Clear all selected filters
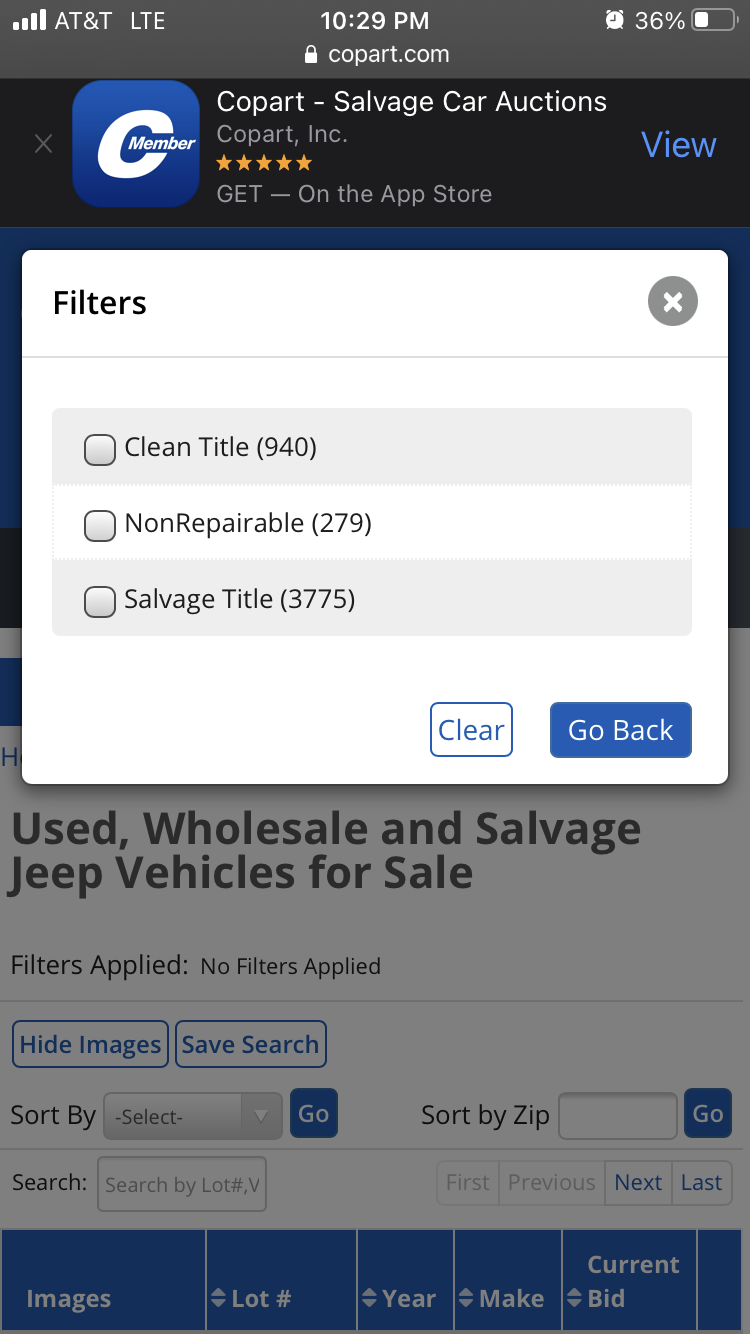The width and height of the screenshot is (750, 1334). tap(471, 730)
